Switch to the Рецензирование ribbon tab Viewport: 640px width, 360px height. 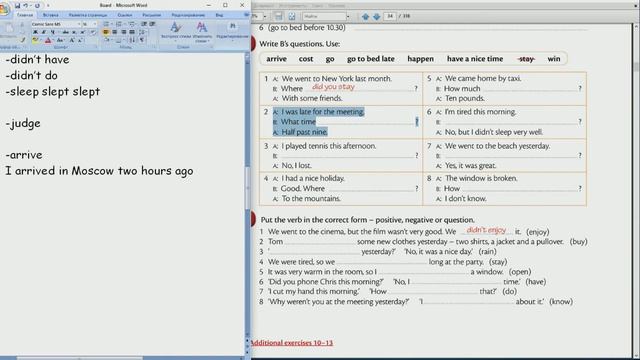[x=188, y=15]
